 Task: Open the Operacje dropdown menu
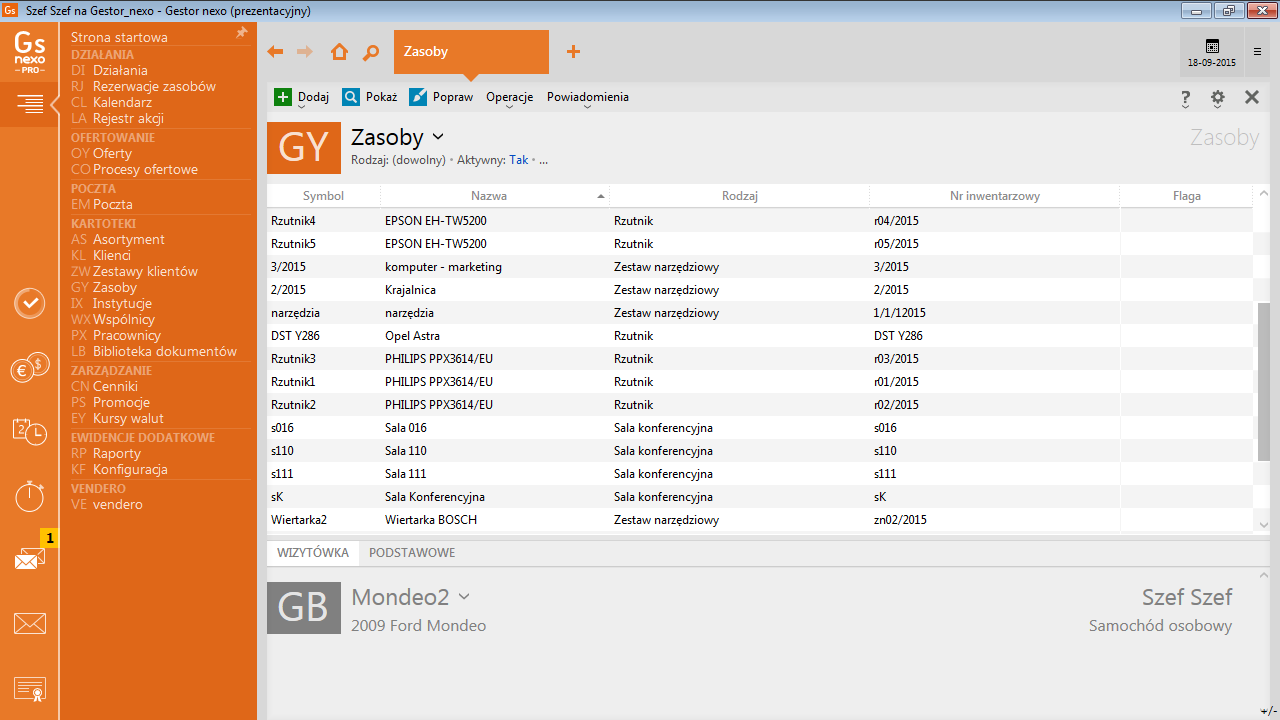pyautogui.click(x=509, y=97)
